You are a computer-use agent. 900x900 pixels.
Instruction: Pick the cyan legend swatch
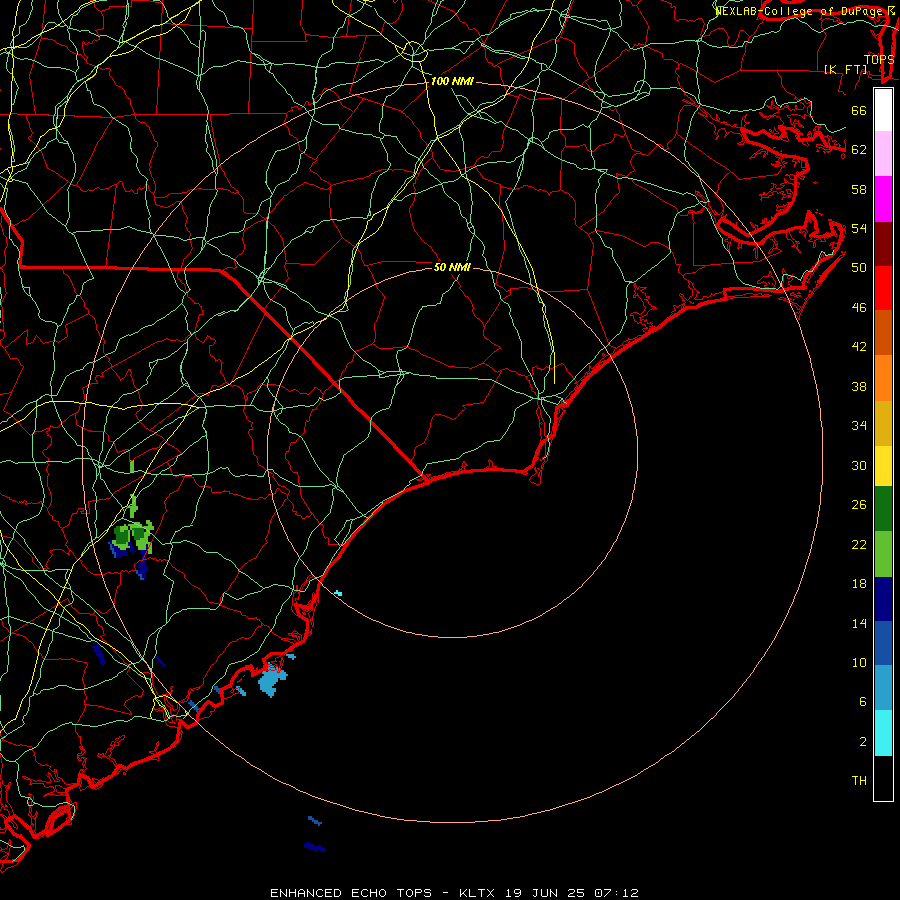coord(883,733)
